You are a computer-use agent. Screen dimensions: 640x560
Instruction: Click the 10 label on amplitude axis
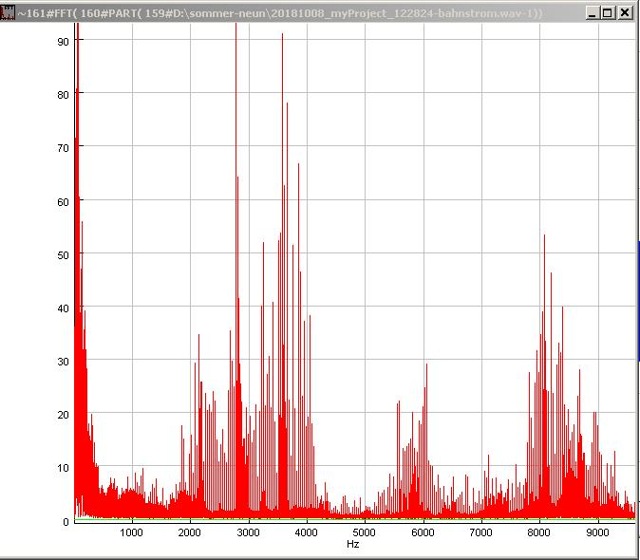click(x=63, y=468)
